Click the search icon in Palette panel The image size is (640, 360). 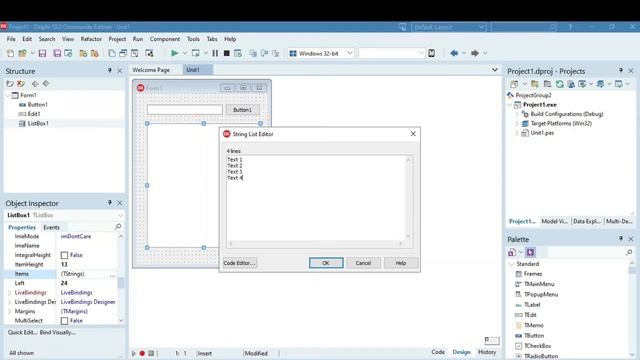click(629, 252)
